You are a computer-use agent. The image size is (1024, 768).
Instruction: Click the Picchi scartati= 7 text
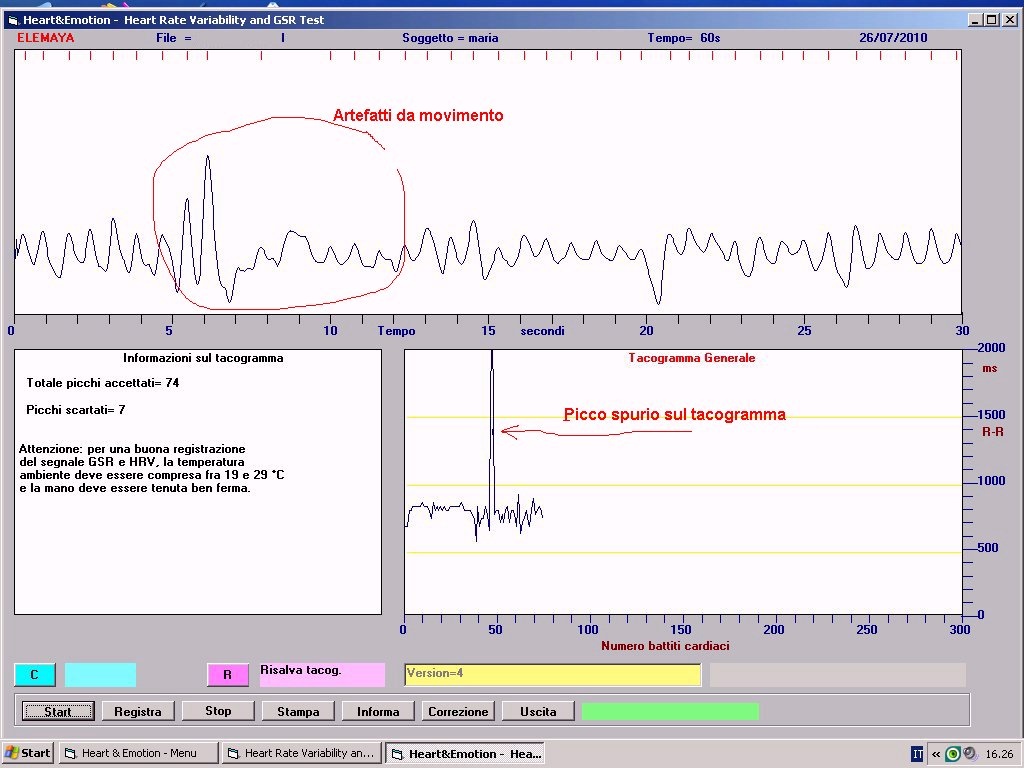click(76, 410)
